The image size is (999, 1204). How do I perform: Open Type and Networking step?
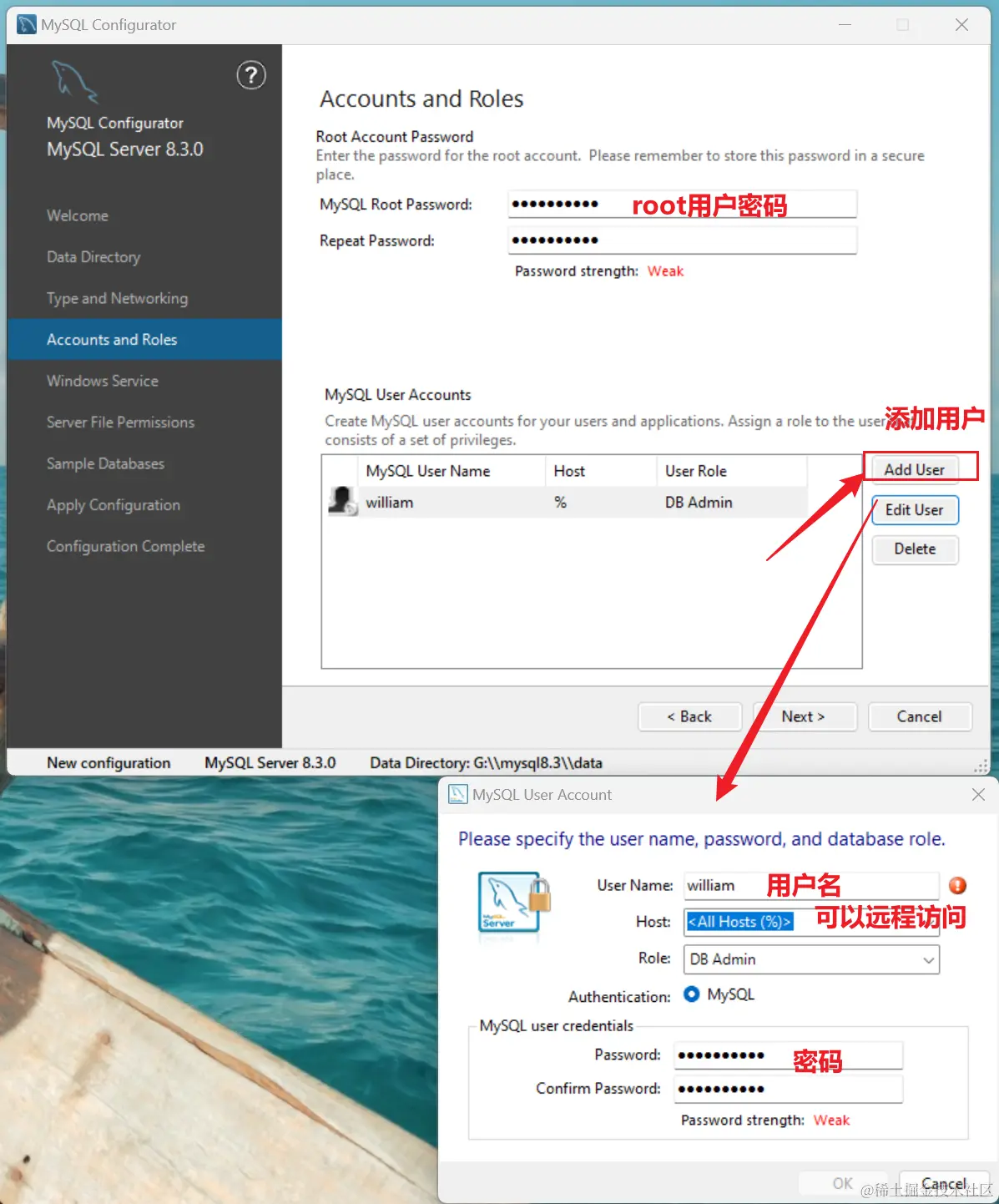tap(117, 298)
